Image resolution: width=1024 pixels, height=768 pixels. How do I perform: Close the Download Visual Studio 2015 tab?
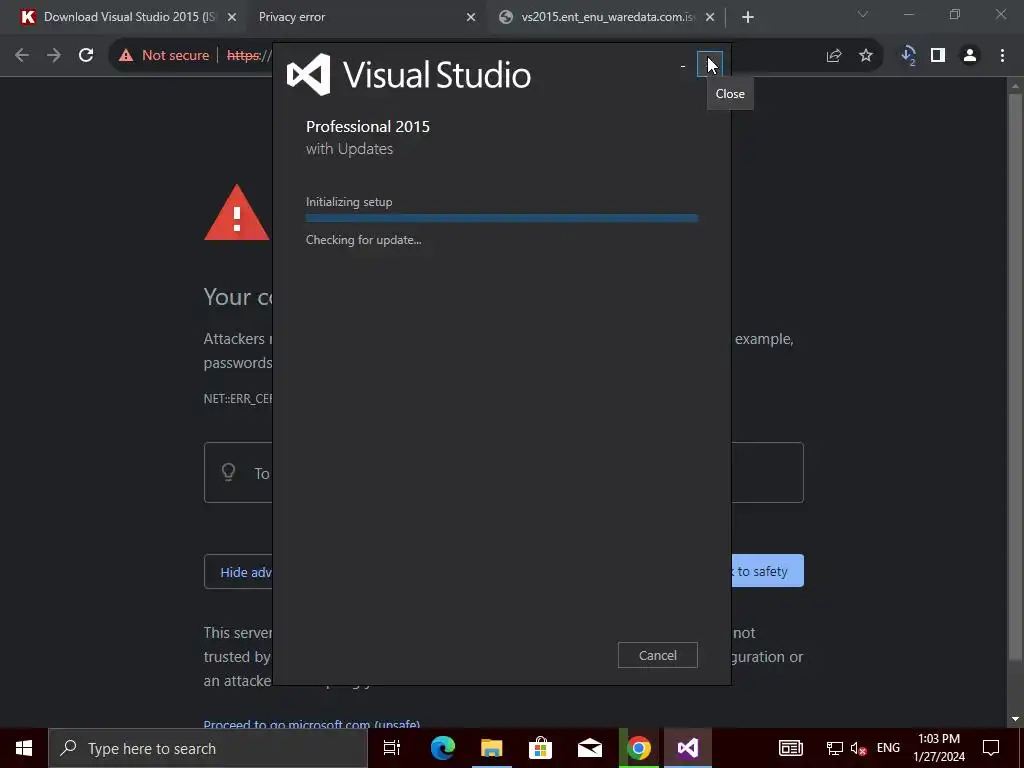232,17
